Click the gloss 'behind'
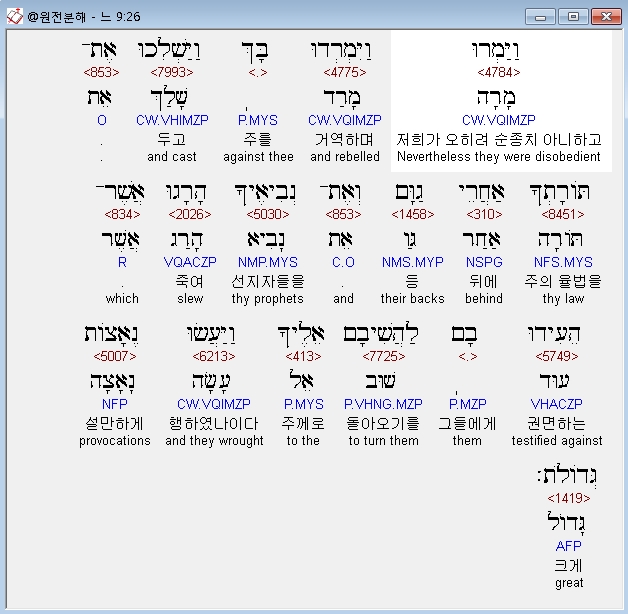This screenshot has height=614, width=628. 484,298
